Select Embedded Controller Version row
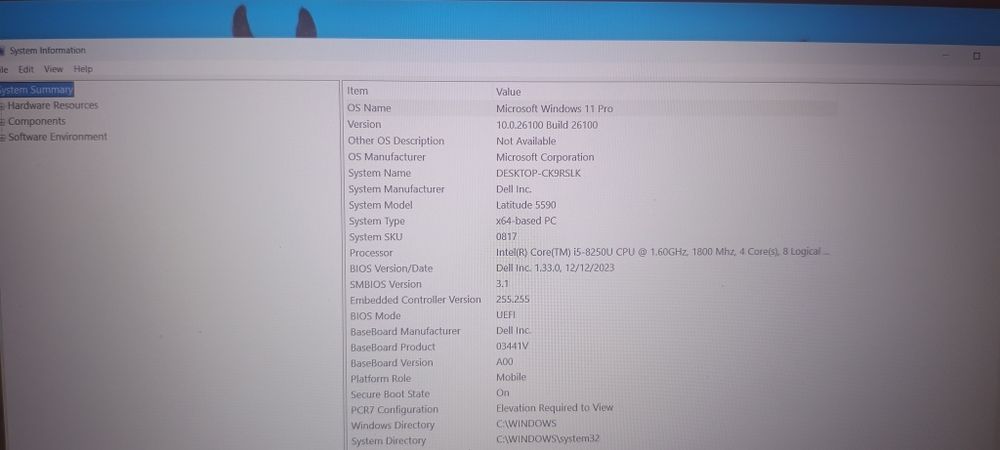 point(415,300)
